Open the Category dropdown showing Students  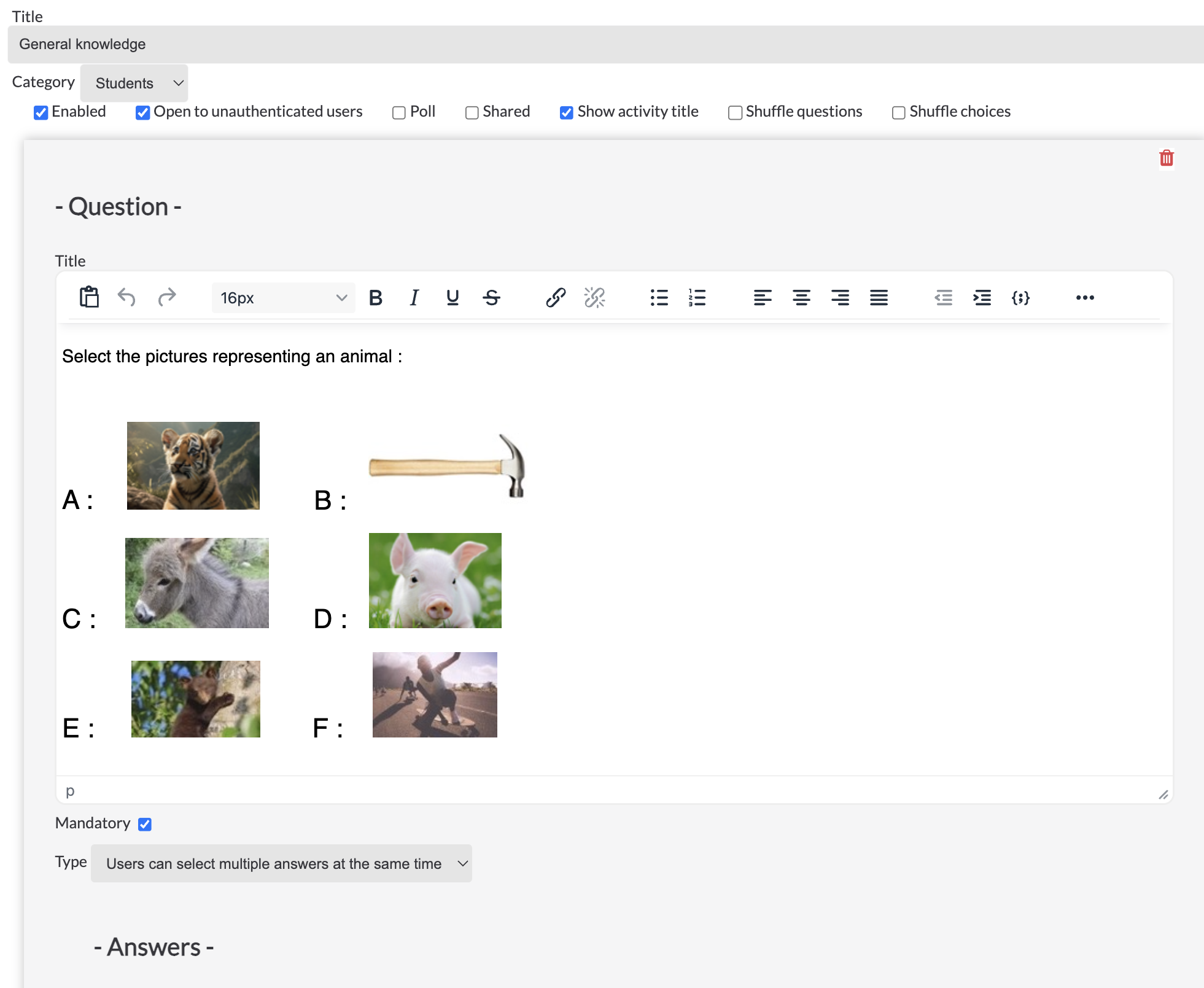[134, 83]
